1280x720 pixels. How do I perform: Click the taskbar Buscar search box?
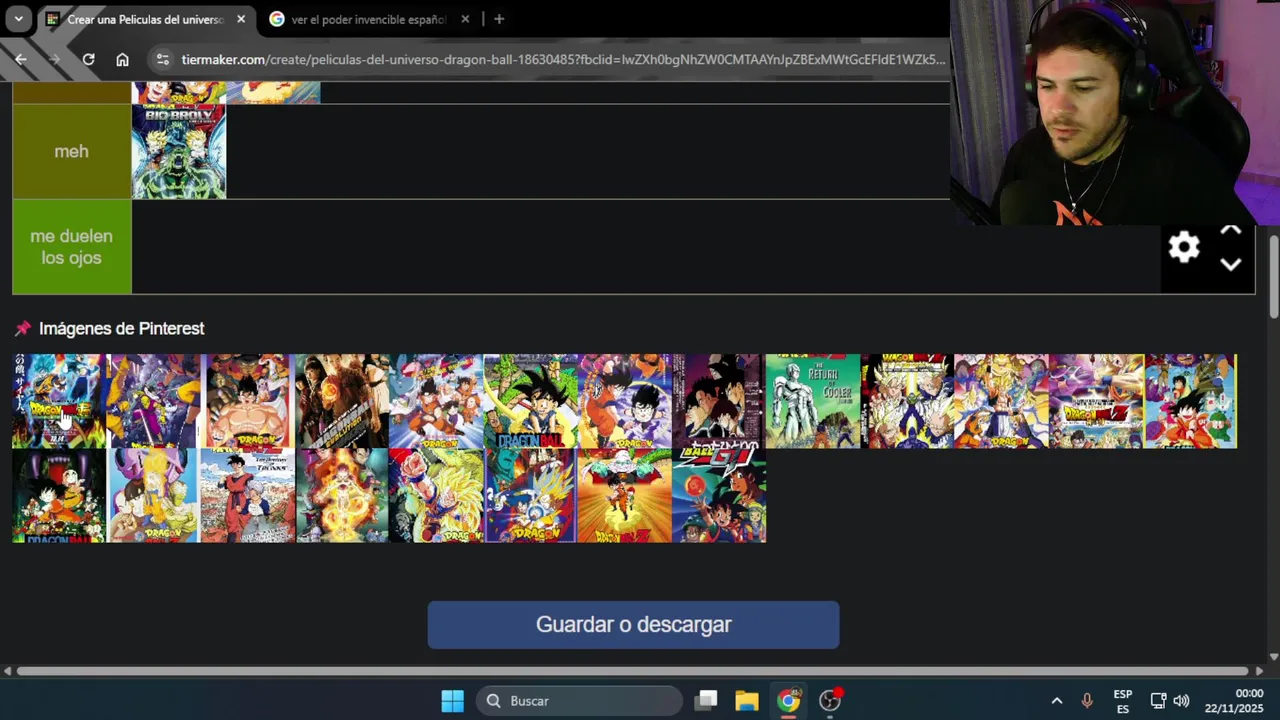580,701
